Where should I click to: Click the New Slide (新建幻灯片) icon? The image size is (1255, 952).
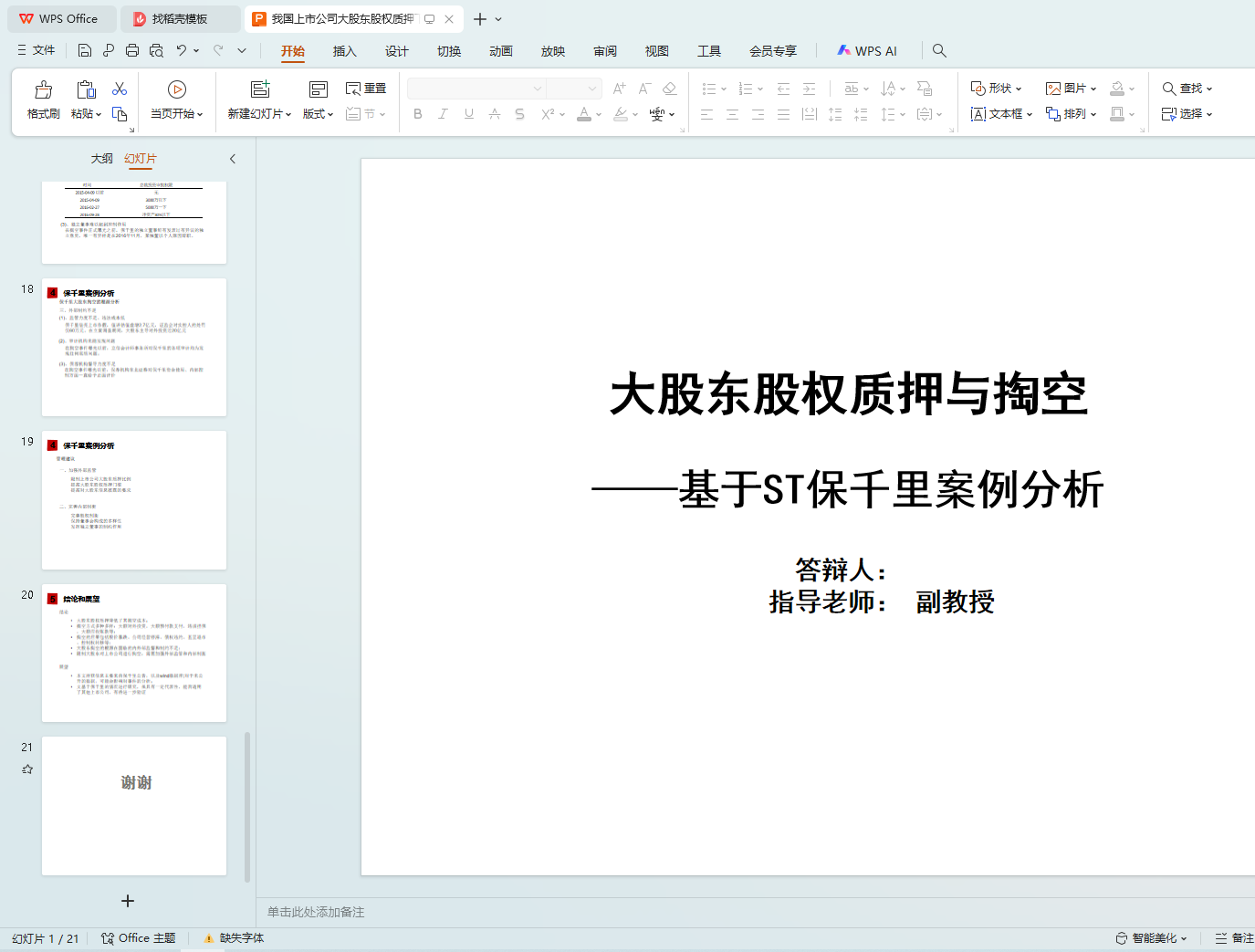260,89
